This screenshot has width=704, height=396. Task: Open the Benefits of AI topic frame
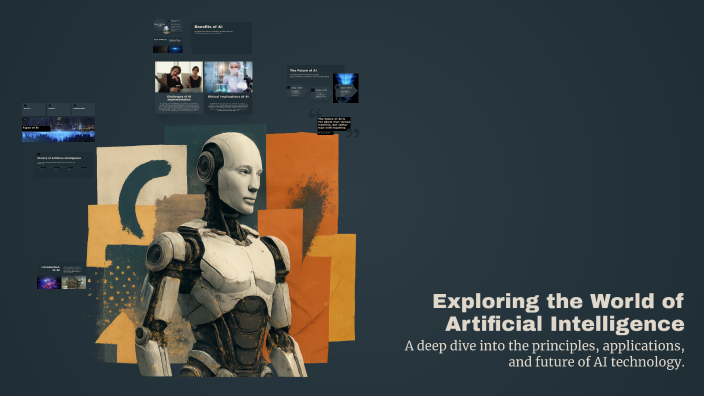coord(222,38)
